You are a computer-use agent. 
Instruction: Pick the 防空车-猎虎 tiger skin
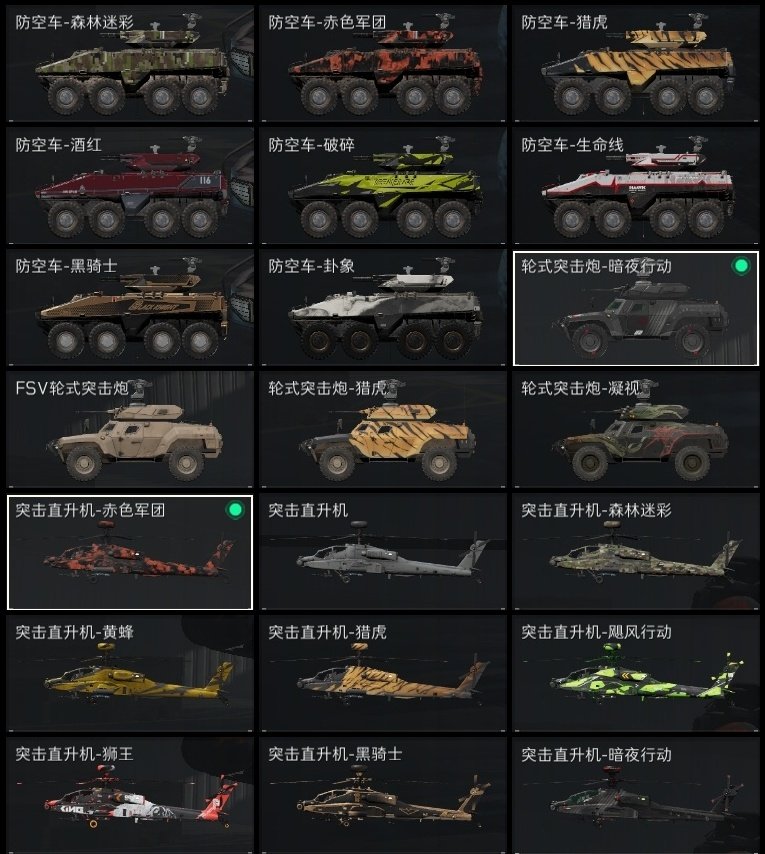635,64
